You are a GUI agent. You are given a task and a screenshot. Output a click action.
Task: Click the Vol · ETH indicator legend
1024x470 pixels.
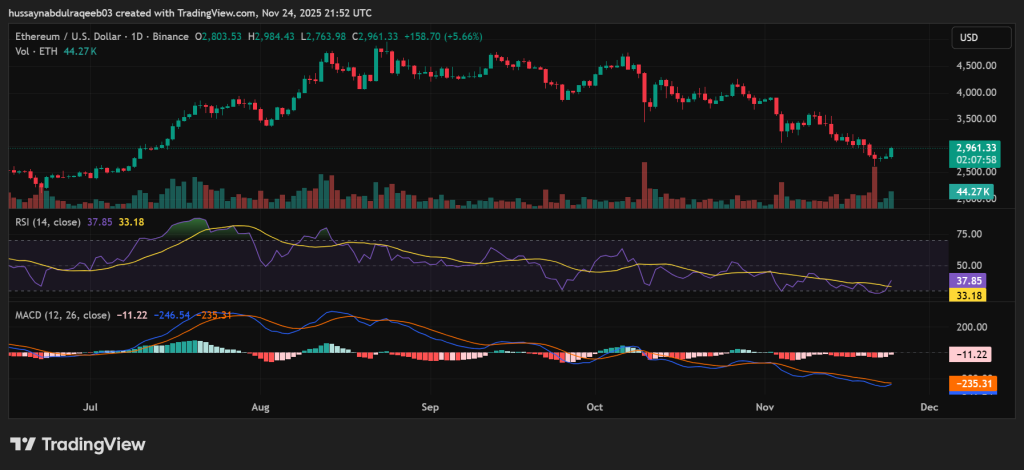(34, 50)
